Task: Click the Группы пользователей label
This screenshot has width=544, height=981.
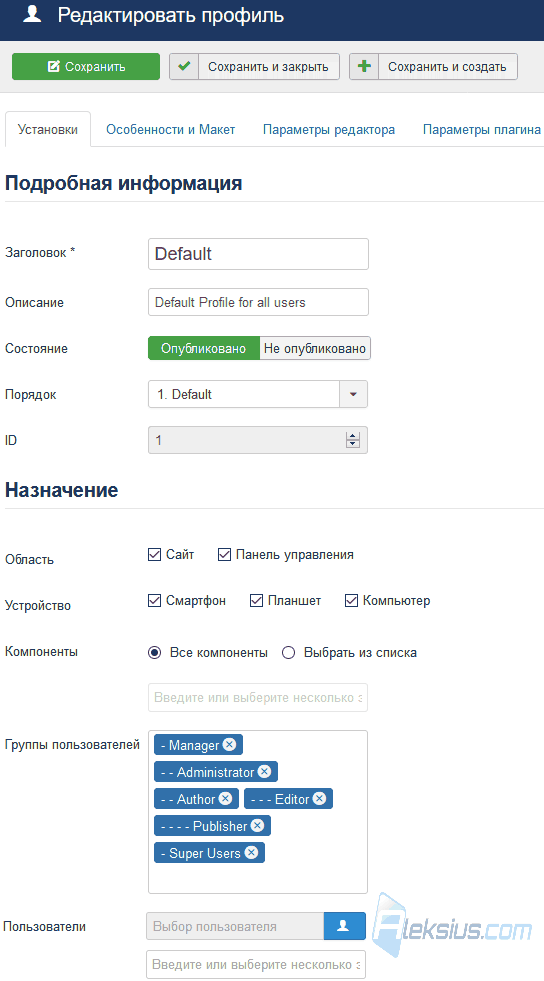Action: pyautogui.click(x=73, y=745)
